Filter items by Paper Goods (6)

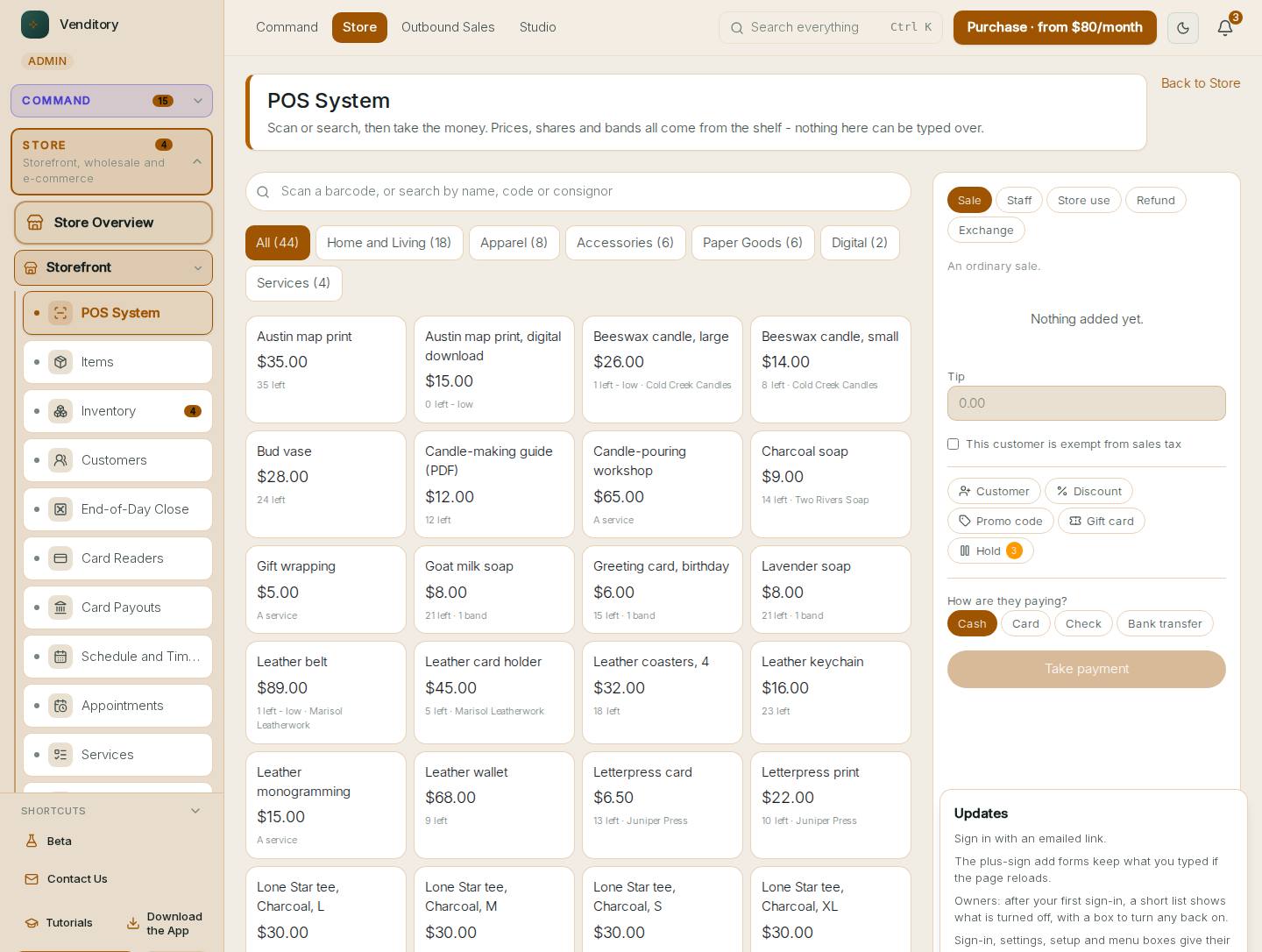[x=753, y=243]
